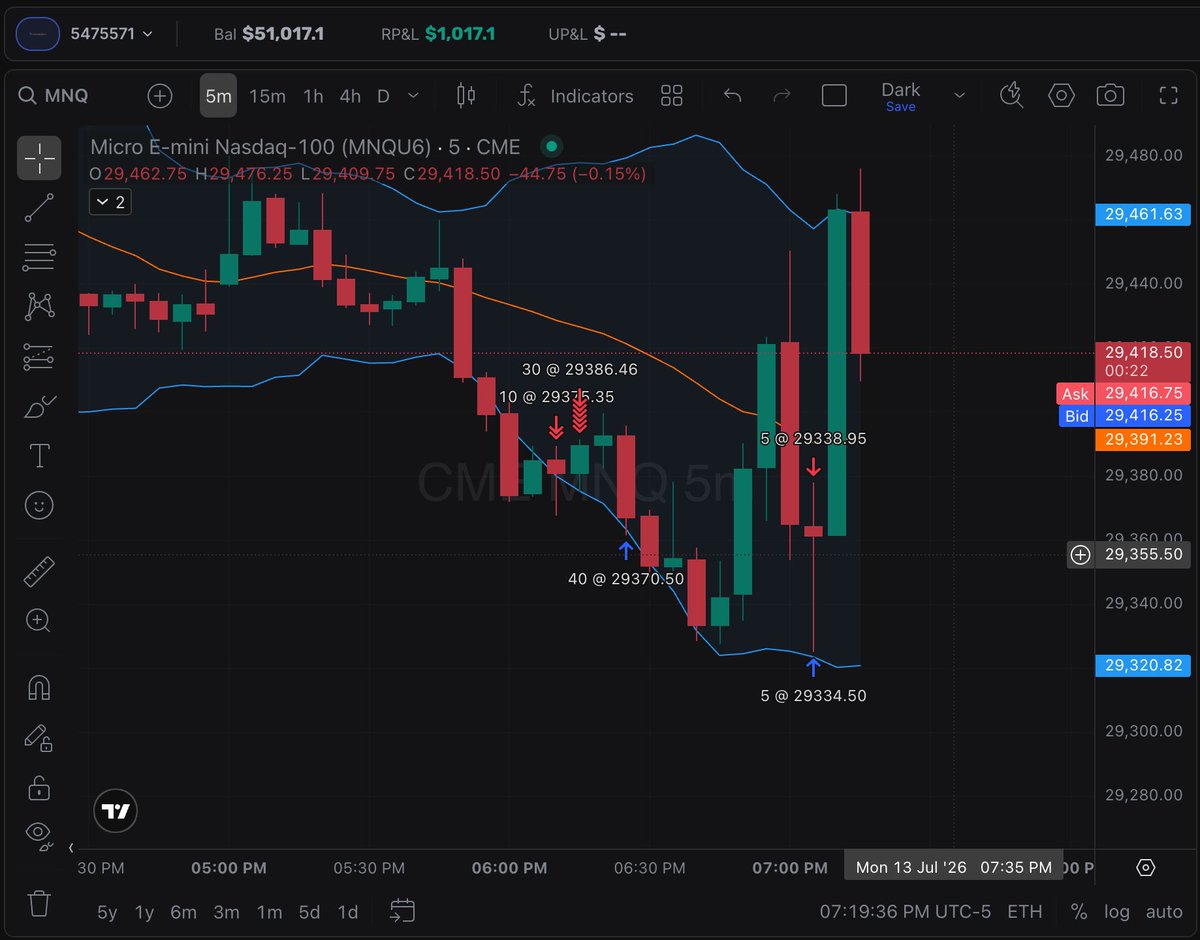The image size is (1200, 940).
Task: Open forecasting and measurement tools
Action: click(x=39, y=356)
